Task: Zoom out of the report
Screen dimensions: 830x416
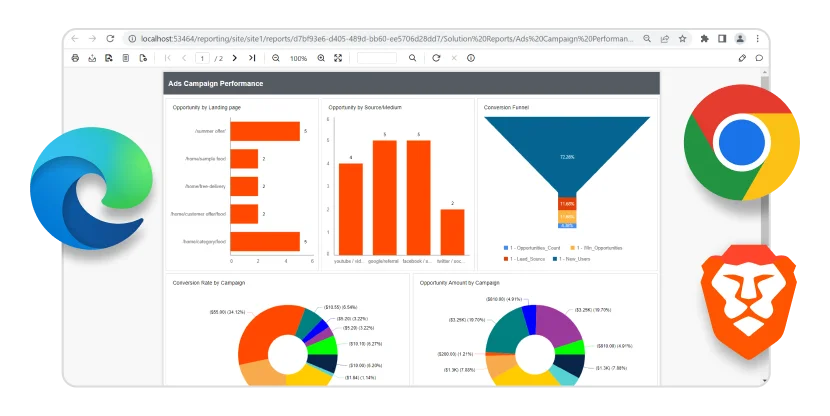Action: pos(276,58)
